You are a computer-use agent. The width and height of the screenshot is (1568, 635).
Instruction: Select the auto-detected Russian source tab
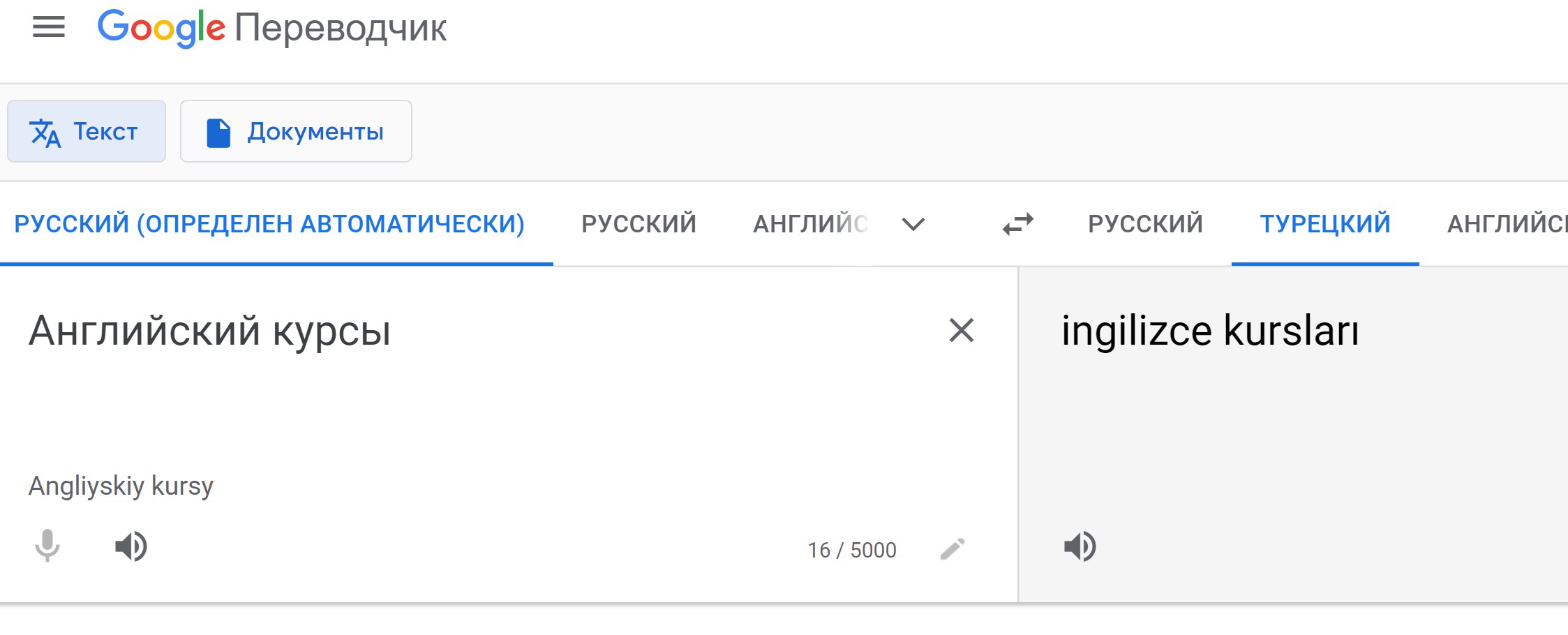269,224
